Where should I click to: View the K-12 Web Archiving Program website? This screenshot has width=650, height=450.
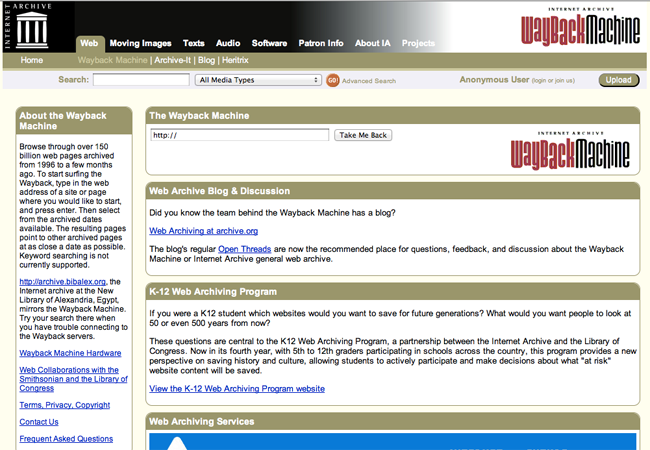pyautogui.click(x=236, y=388)
